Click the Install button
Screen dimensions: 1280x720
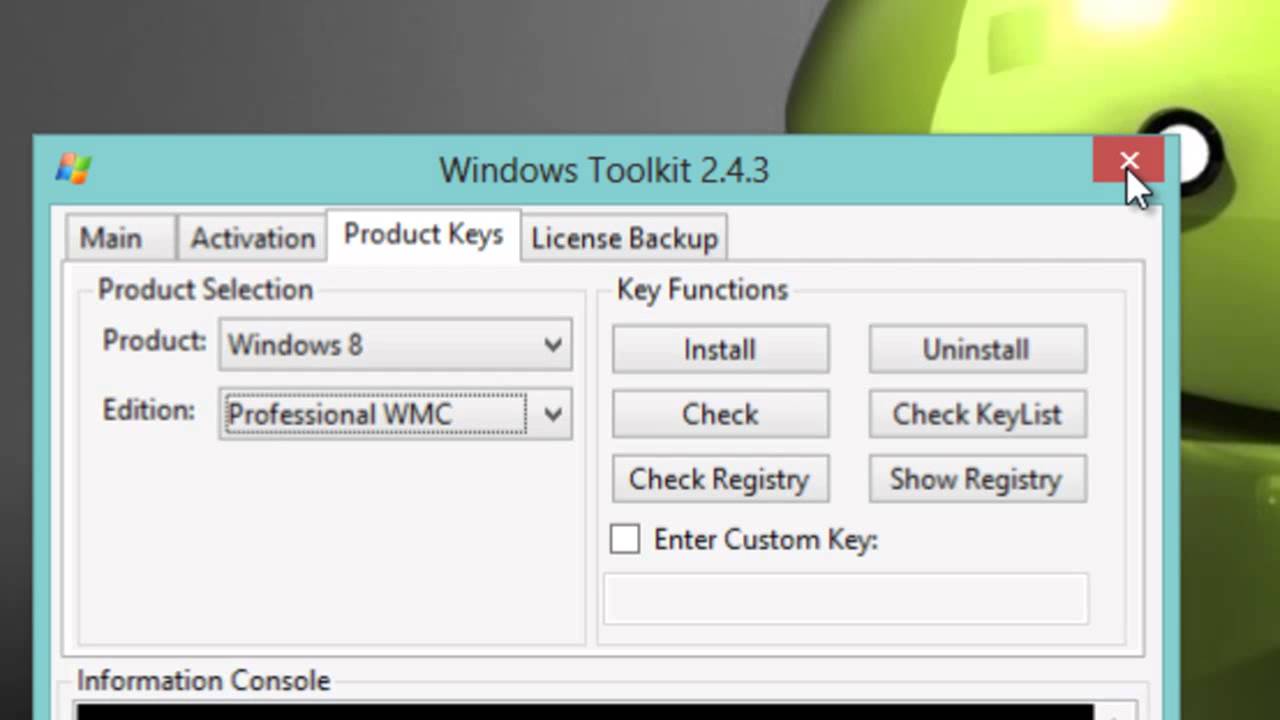click(x=720, y=349)
